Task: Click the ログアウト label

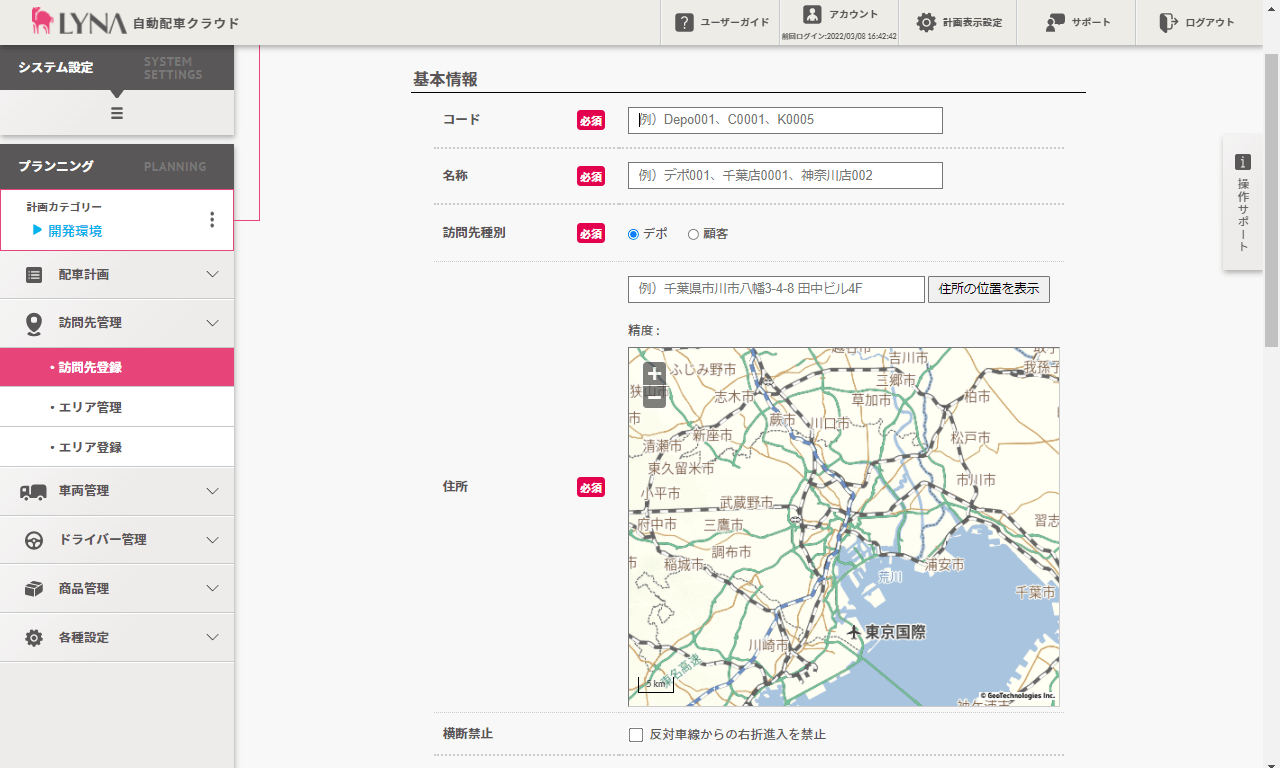Action: pos(1210,22)
